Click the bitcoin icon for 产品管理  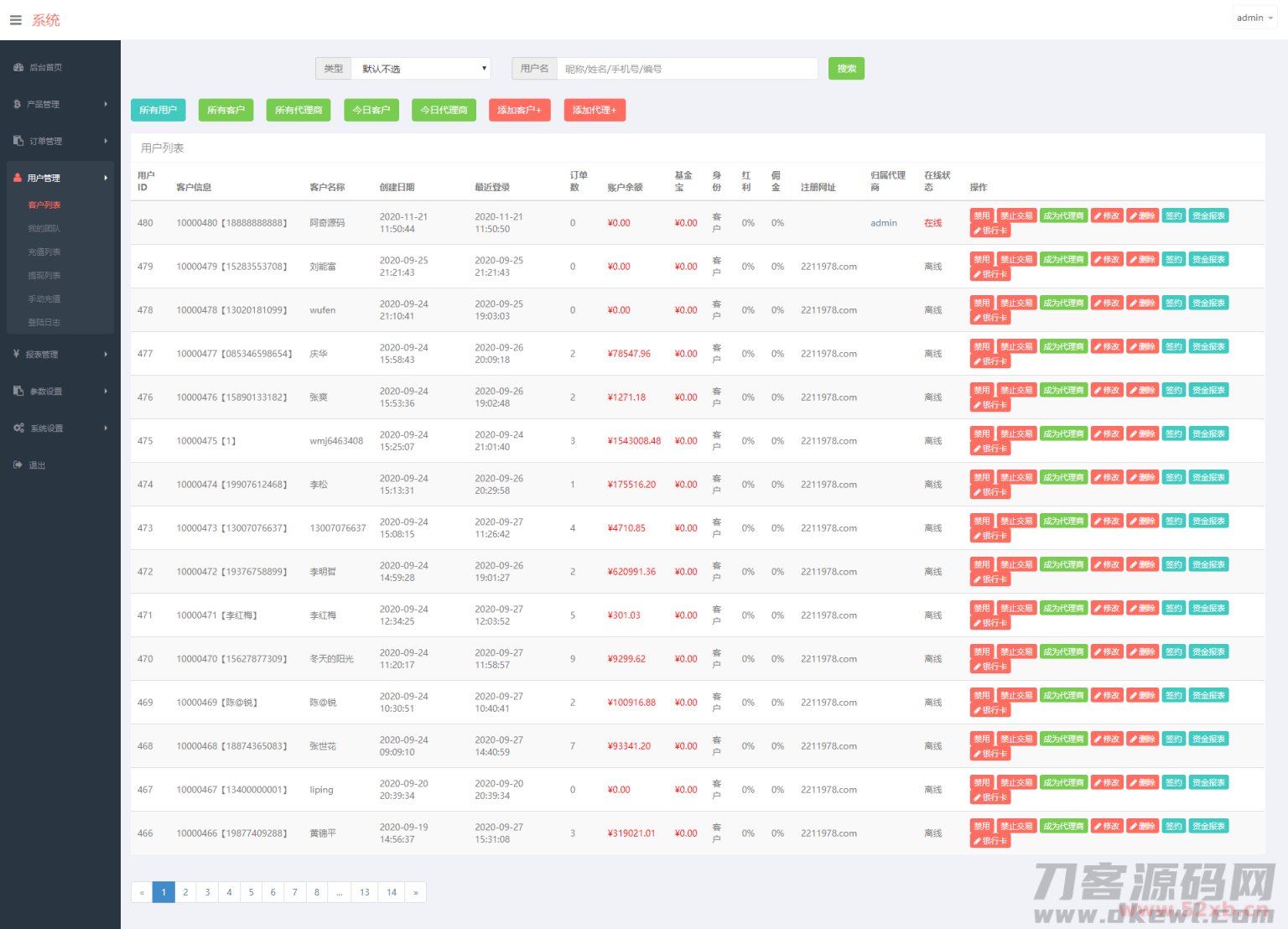pyautogui.click(x=18, y=105)
